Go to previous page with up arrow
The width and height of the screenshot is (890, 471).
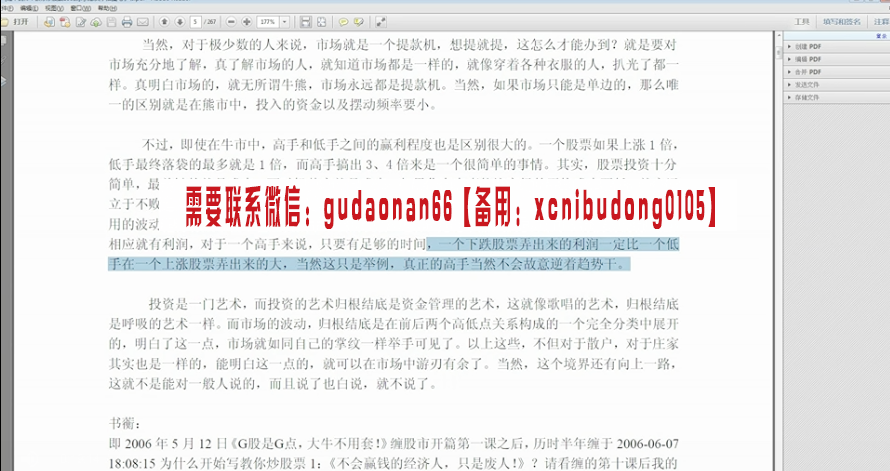click(164, 22)
